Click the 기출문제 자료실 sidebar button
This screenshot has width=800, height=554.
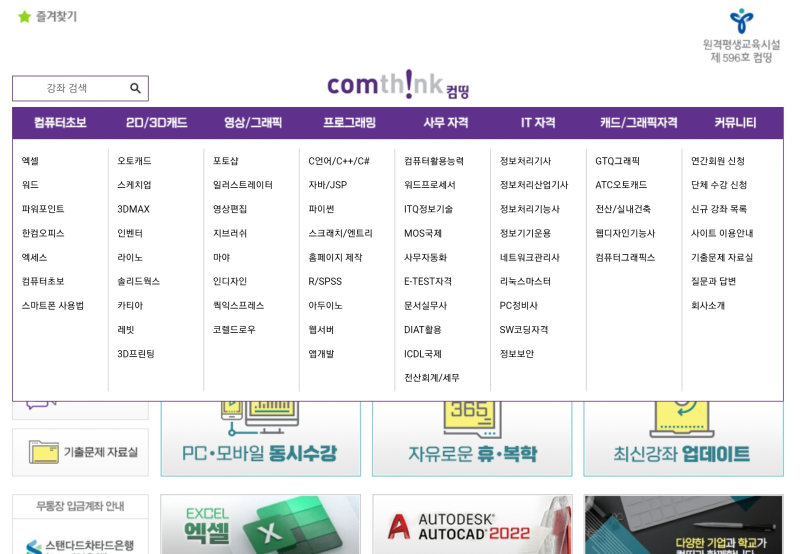pos(80,452)
